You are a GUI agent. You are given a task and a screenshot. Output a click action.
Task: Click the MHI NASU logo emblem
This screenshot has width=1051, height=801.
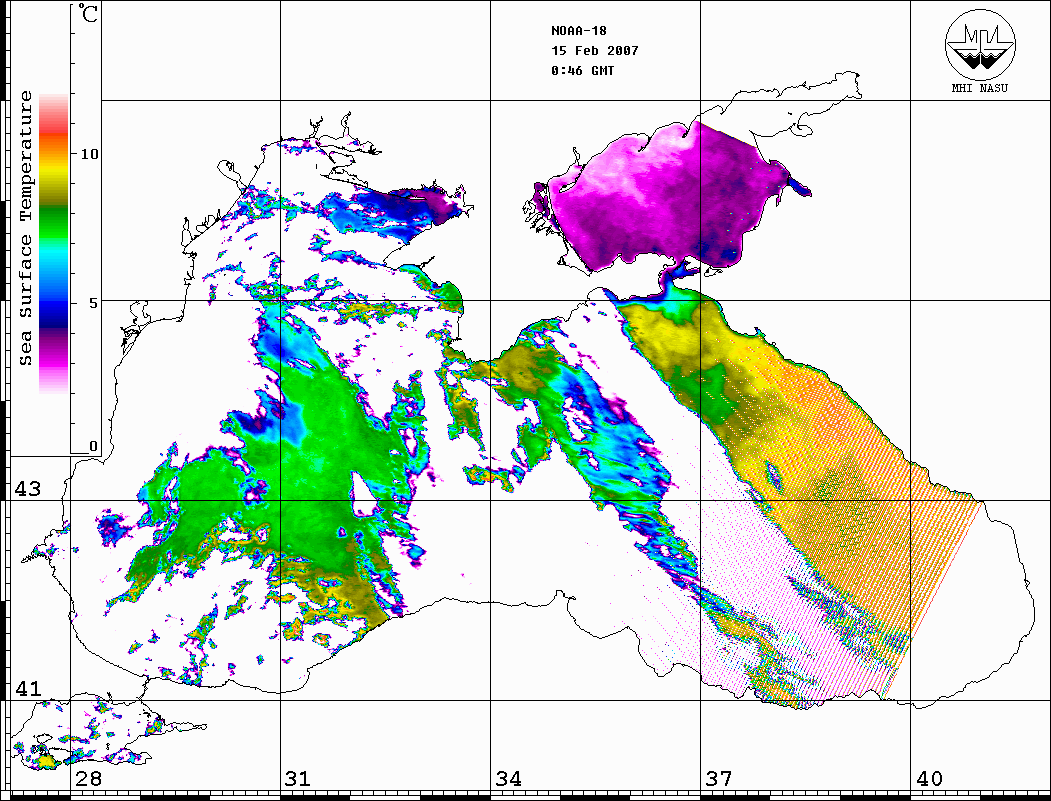[980, 45]
